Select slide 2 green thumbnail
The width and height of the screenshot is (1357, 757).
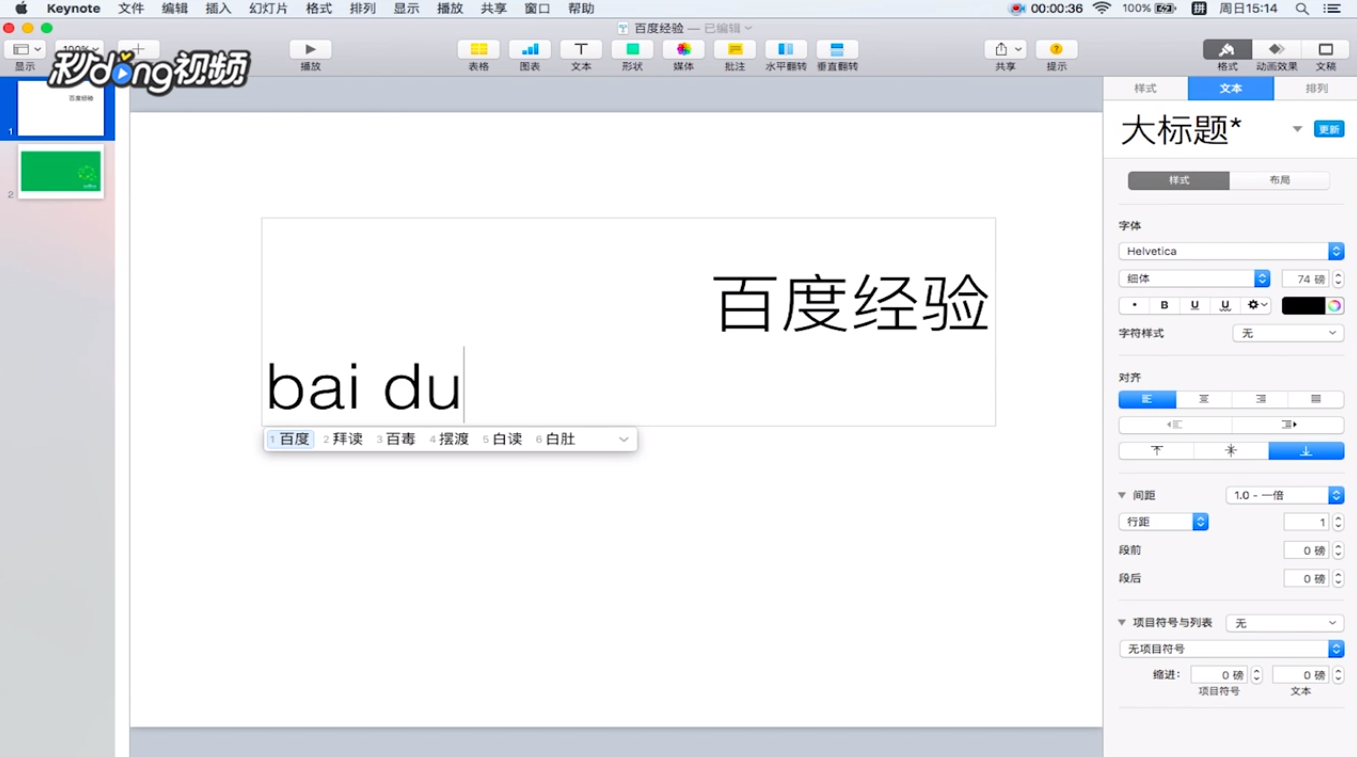[61, 172]
